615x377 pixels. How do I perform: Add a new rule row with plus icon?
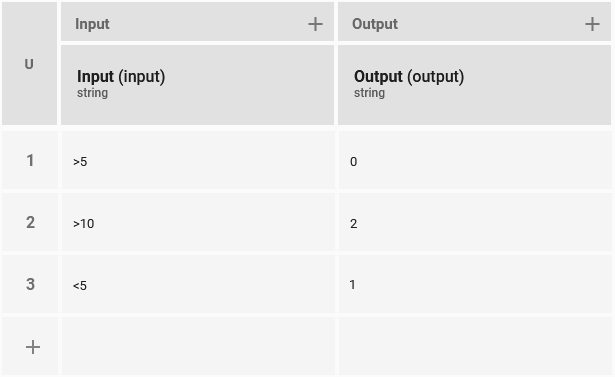coord(33,347)
